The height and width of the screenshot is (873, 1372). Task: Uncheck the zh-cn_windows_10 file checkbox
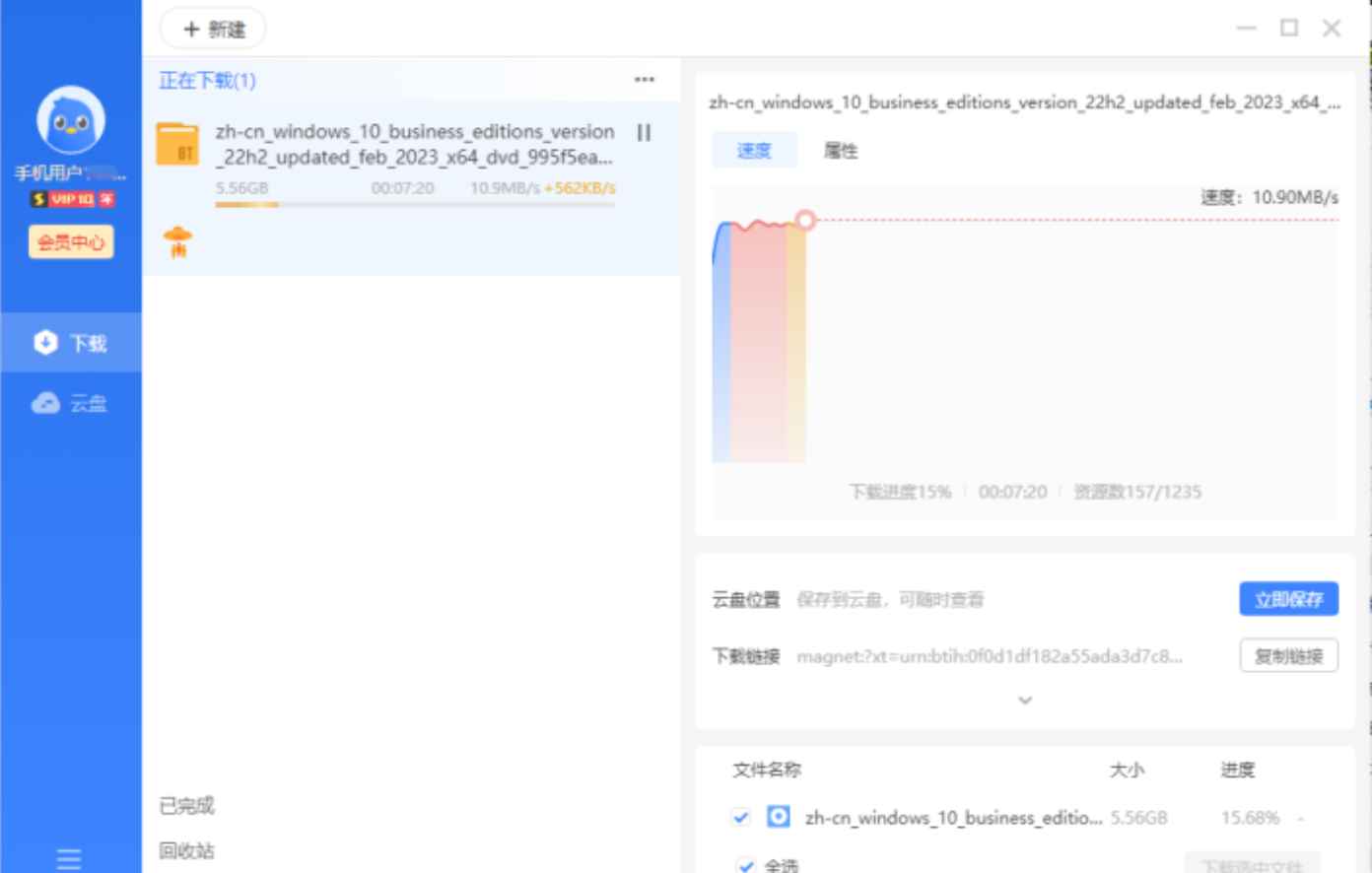pos(742,818)
